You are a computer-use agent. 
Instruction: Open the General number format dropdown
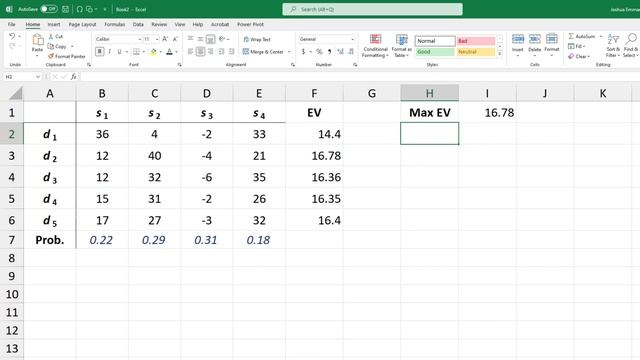(x=353, y=39)
